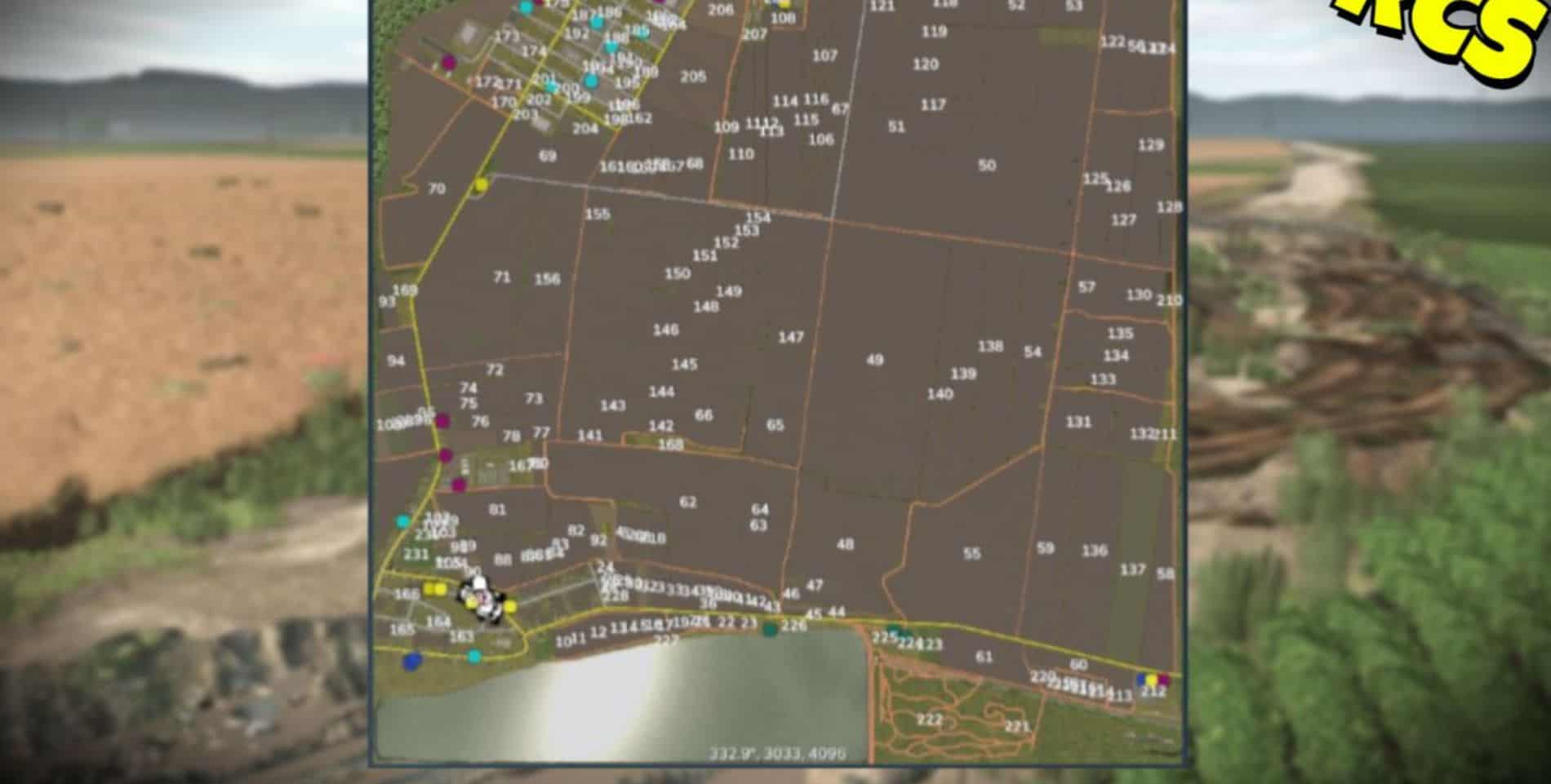Select the blue marker below field 165
The image size is (1551, 784).
412,661
